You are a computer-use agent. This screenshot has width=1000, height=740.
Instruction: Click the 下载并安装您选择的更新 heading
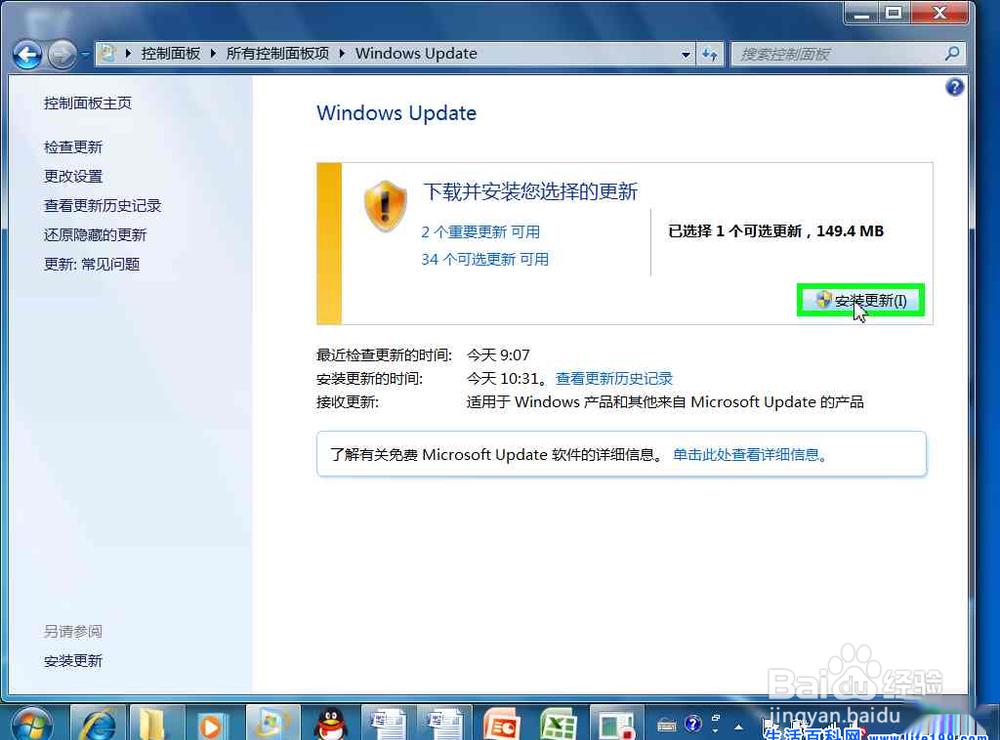point(530,191)
